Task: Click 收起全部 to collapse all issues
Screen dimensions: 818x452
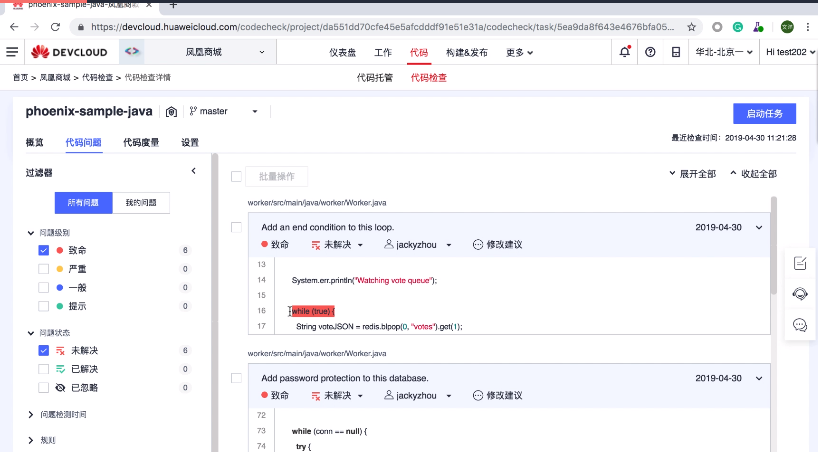Action: coord(753,174)
